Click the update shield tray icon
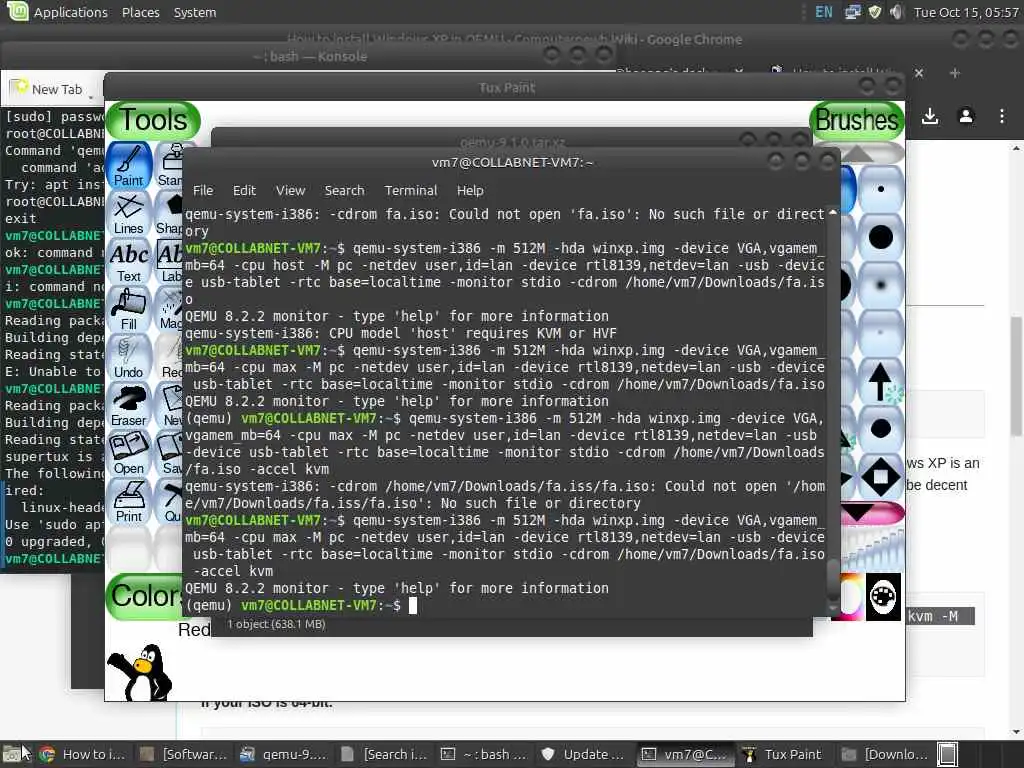This screenshot has width=1024, height=768. (874, 12)
